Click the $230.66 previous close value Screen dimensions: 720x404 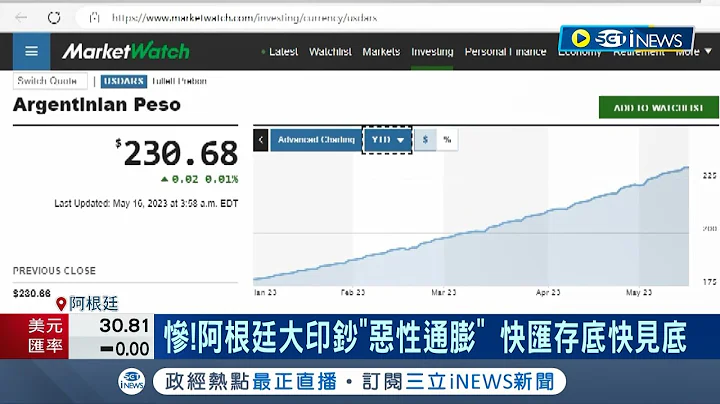point(32,293)
